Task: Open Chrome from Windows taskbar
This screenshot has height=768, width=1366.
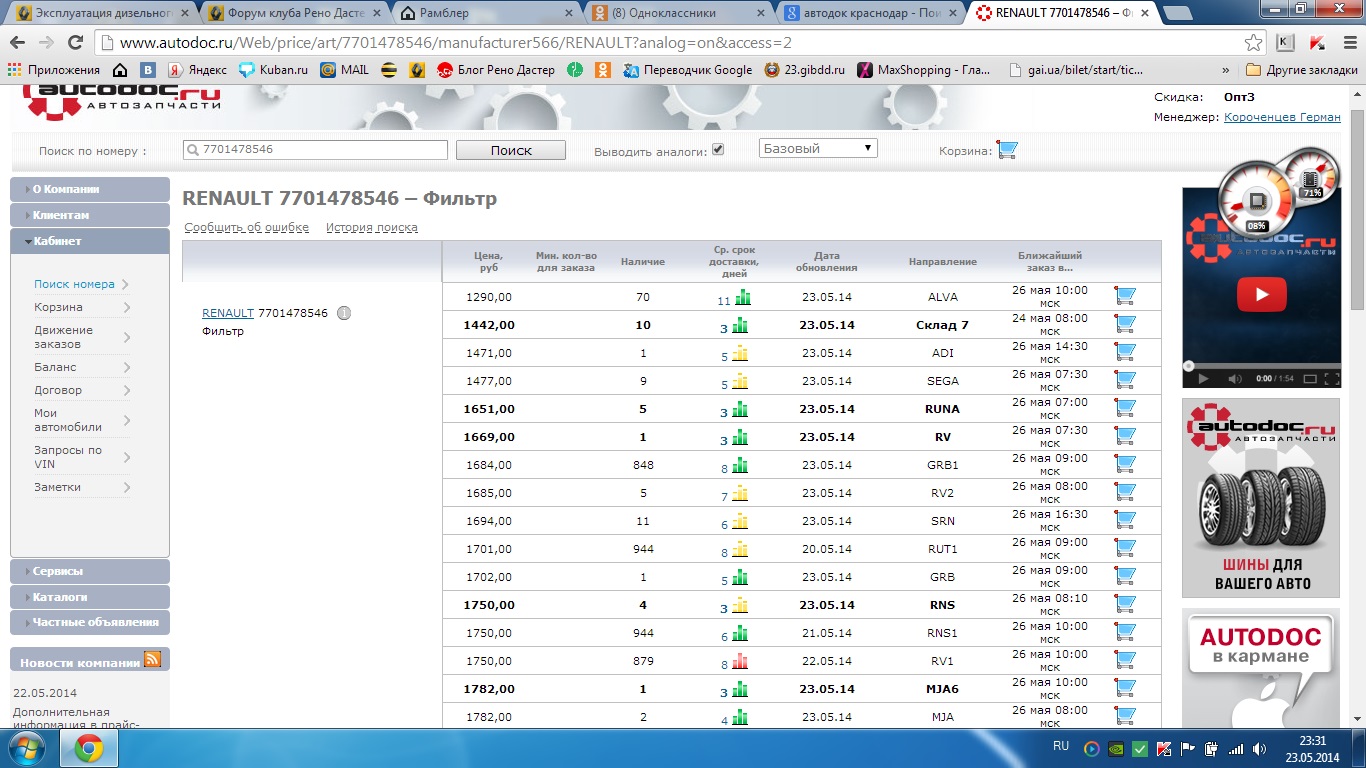Action: [x=89, y=748]
